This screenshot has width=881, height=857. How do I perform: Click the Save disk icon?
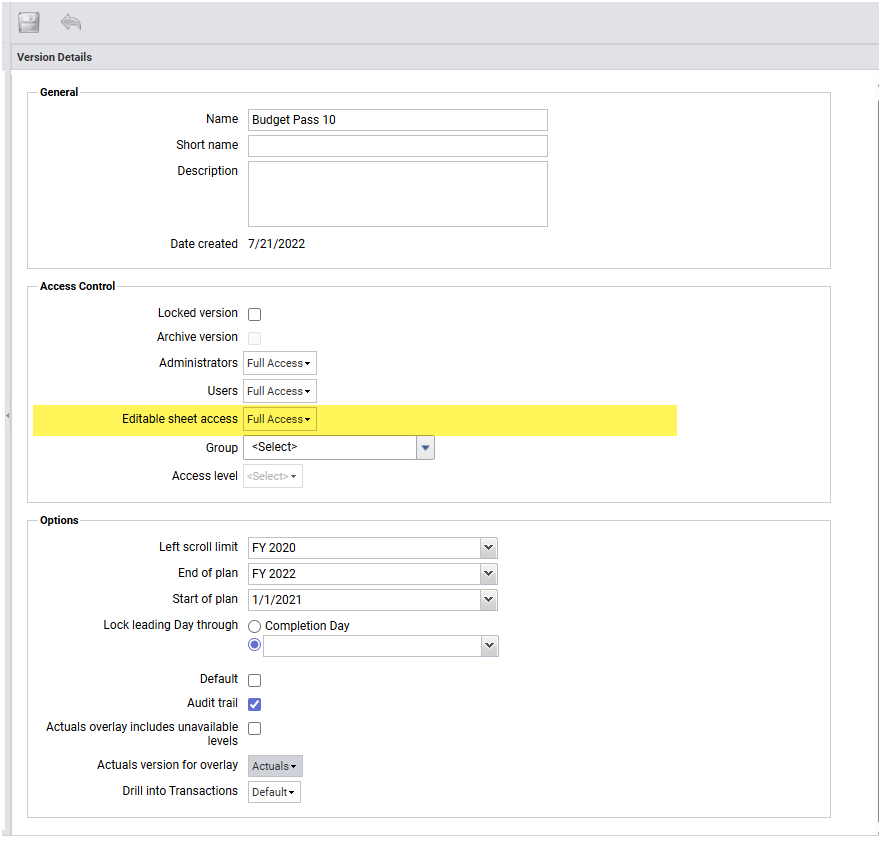(29, 22)
